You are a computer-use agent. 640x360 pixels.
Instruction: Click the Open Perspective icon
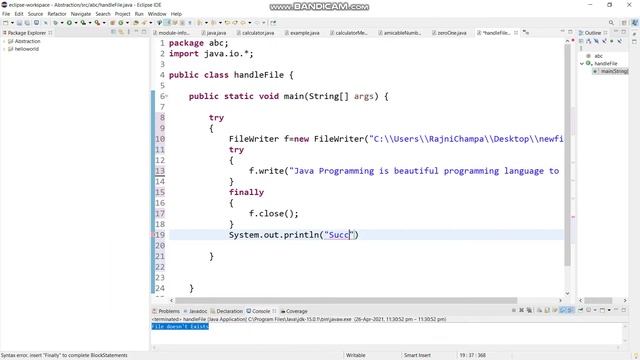624,23
